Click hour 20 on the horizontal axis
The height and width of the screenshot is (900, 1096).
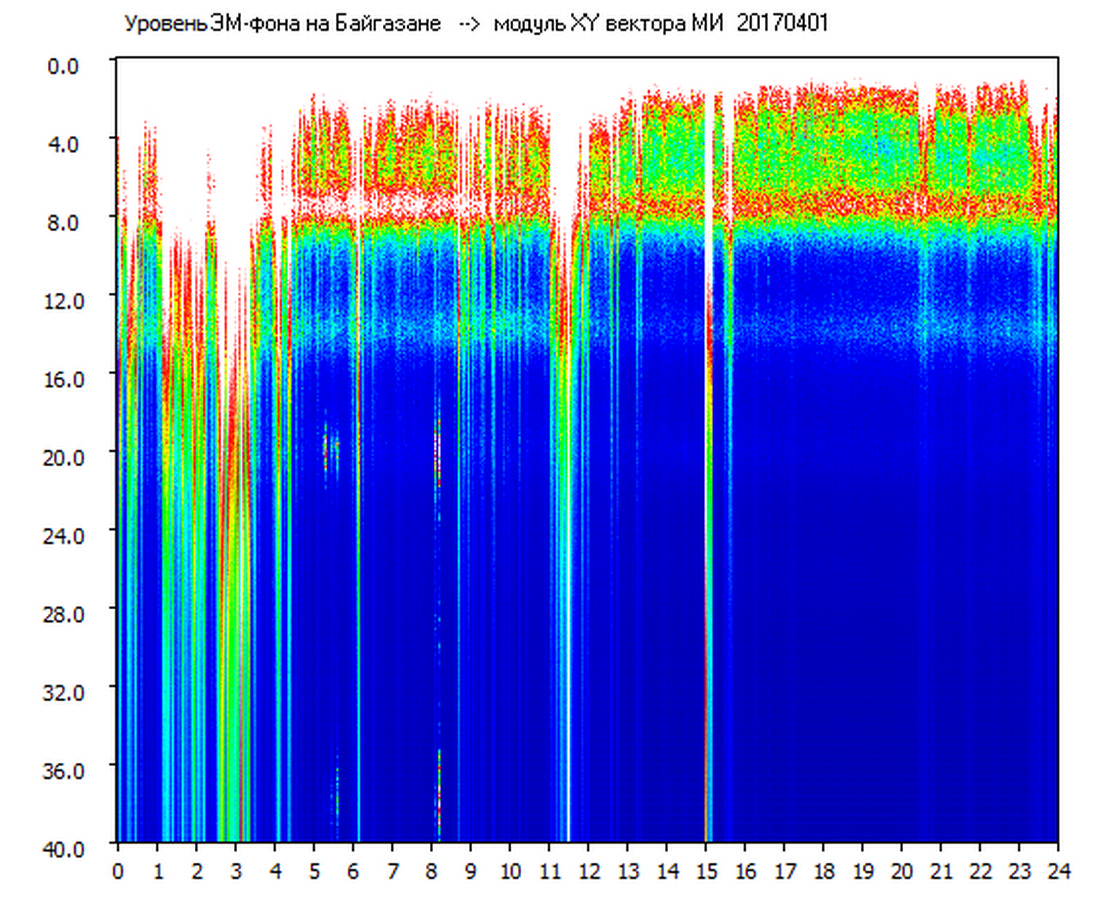[902, 871]
